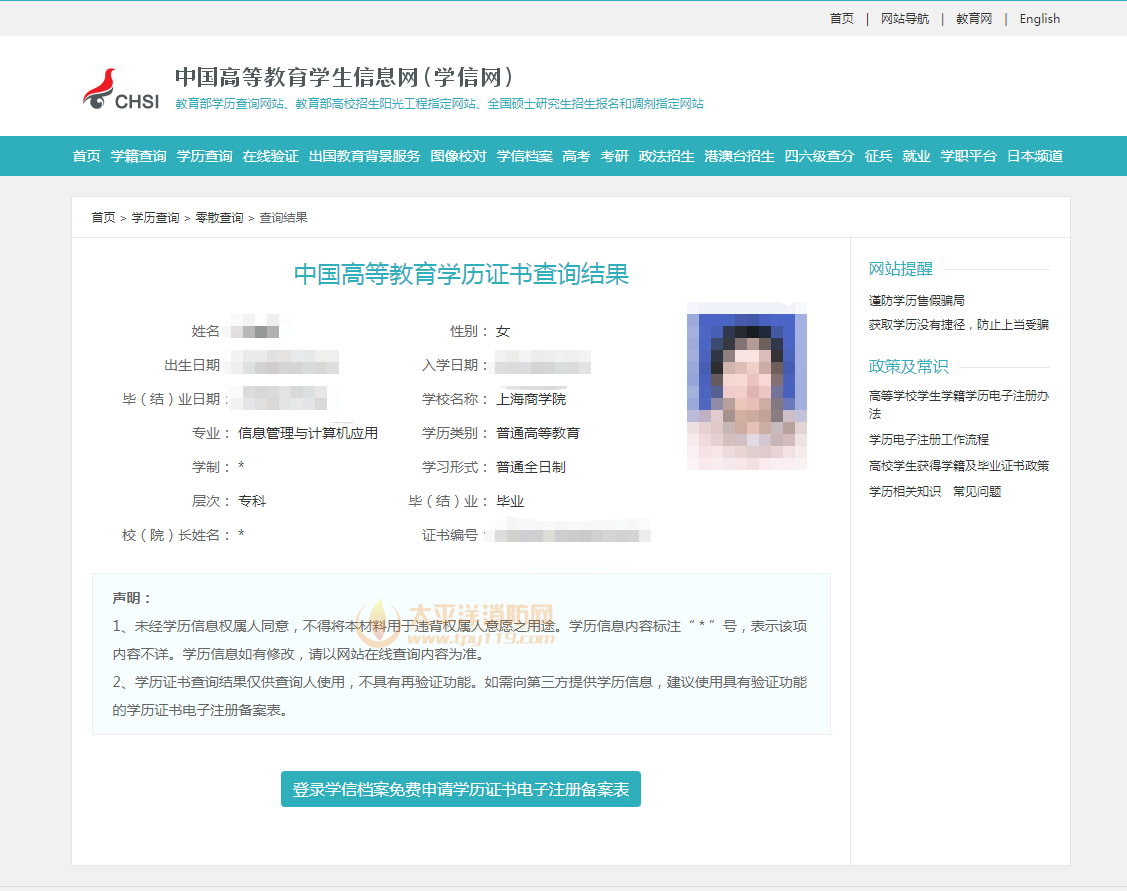The image size is (1127, 891).
Task: Click 查询结果 in breadcrumb
Action: tap(283, 218)
